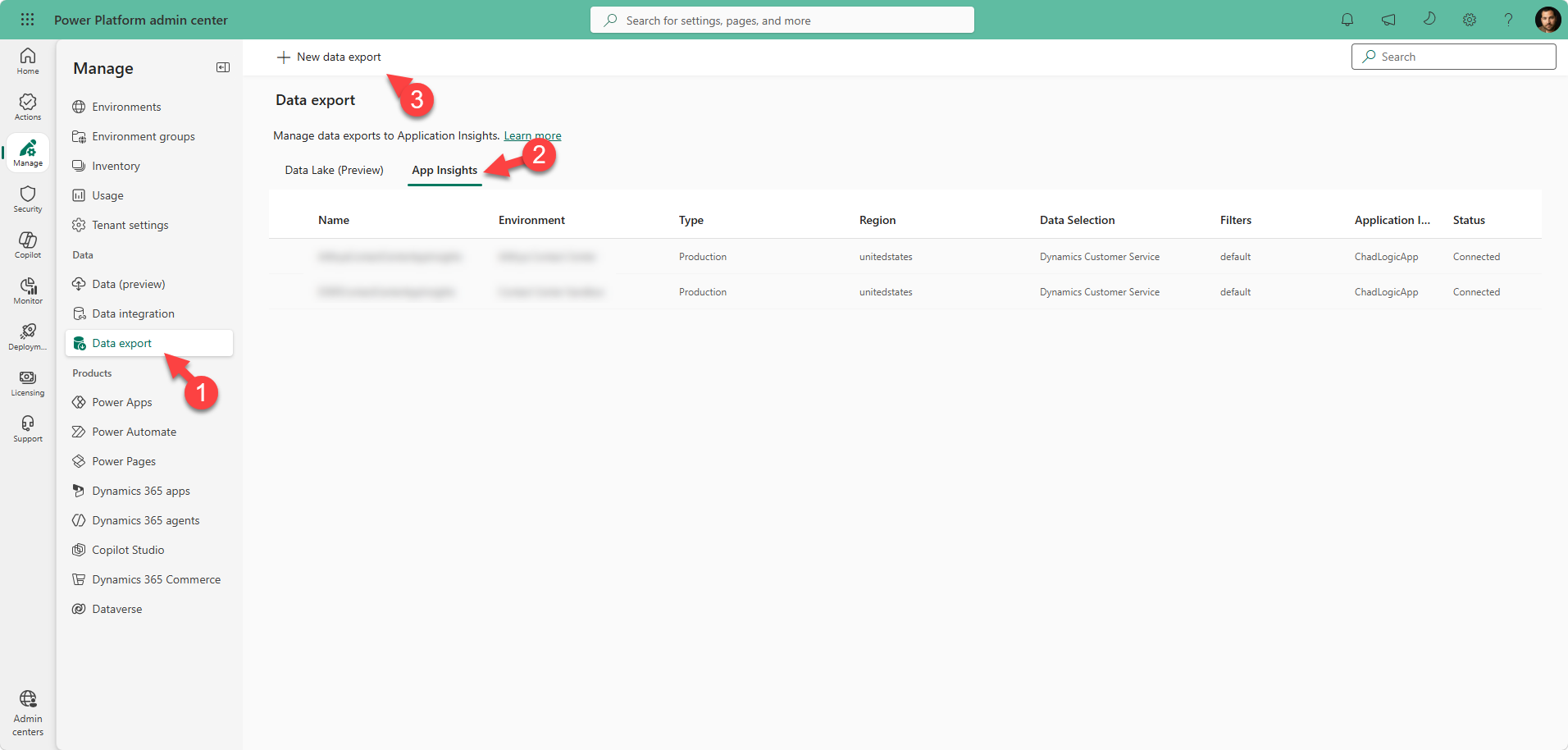Click the Environments globe icon
Image resolution: width=1568 pixels, height=750 pixels.
tap(79, 107)
